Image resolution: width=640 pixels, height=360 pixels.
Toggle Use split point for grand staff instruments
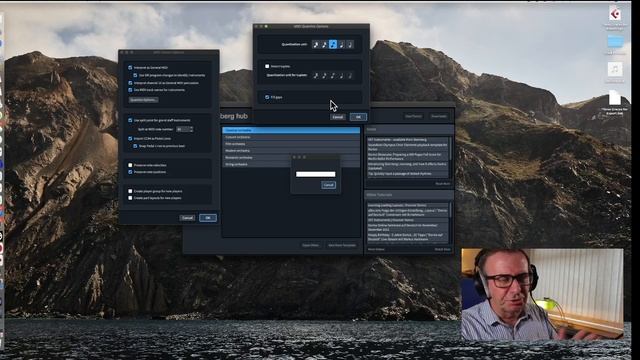pos(130,120)
